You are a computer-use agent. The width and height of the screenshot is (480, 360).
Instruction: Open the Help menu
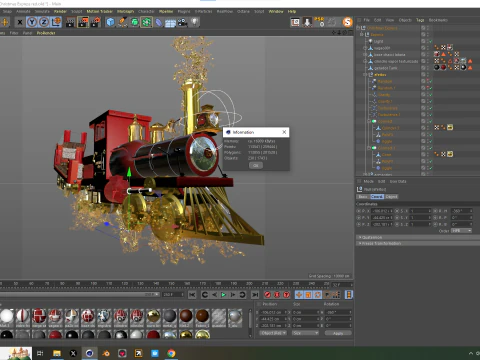click(292, 11)
